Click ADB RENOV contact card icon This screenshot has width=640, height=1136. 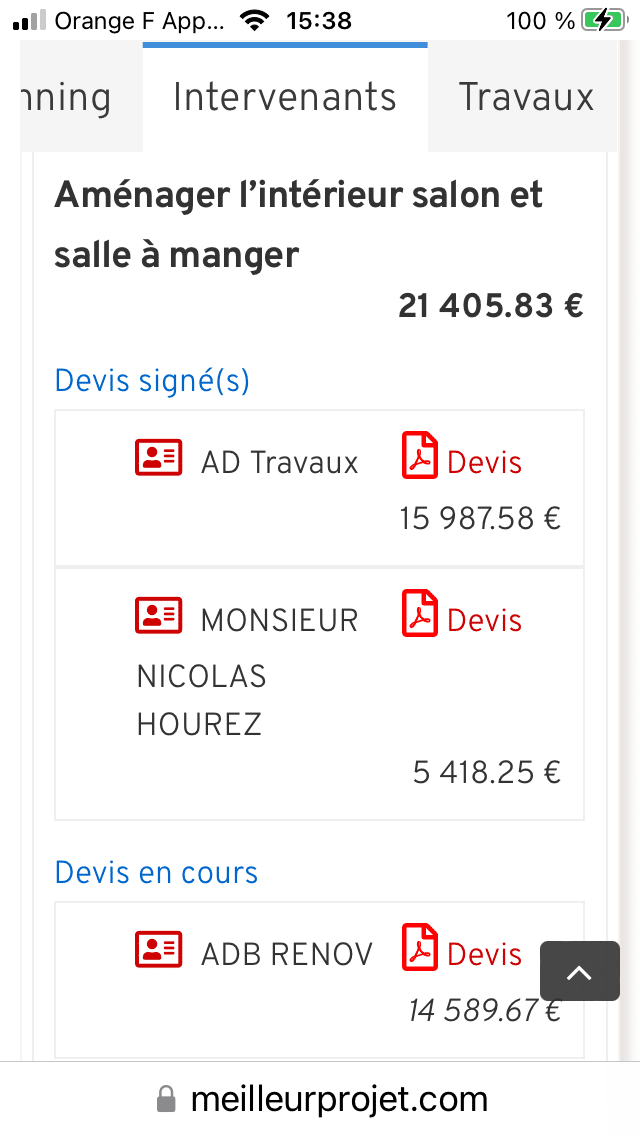pyautogui.click(x=158, y=950)
